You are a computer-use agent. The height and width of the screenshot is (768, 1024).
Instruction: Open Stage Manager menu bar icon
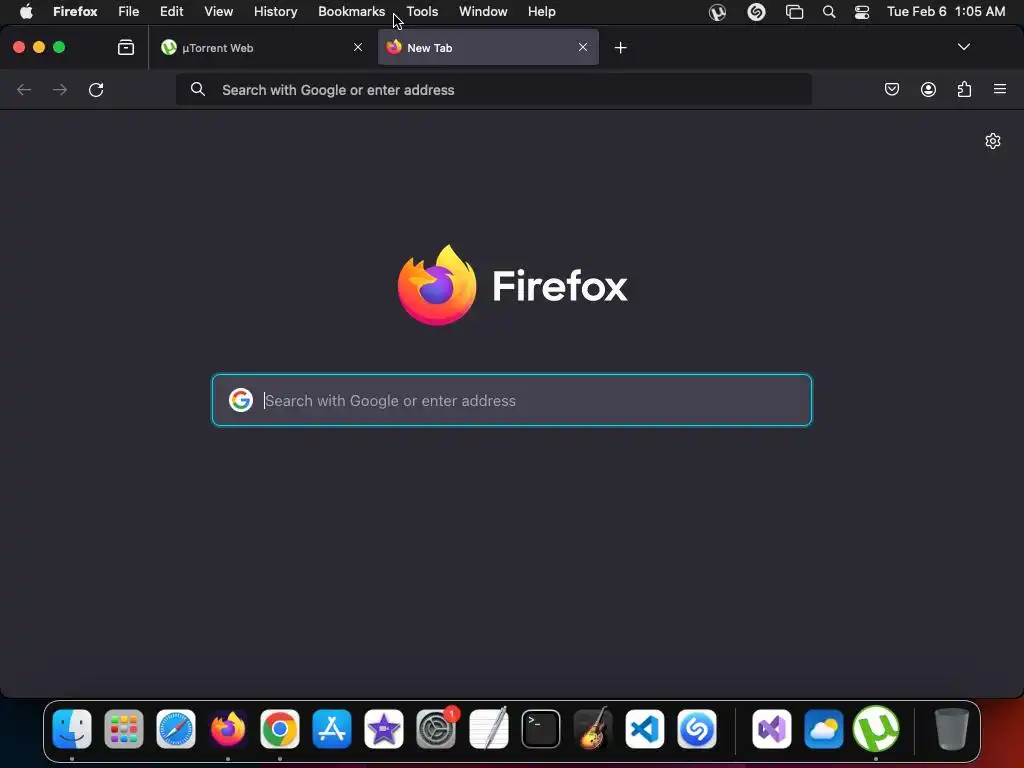click(794, 12)
